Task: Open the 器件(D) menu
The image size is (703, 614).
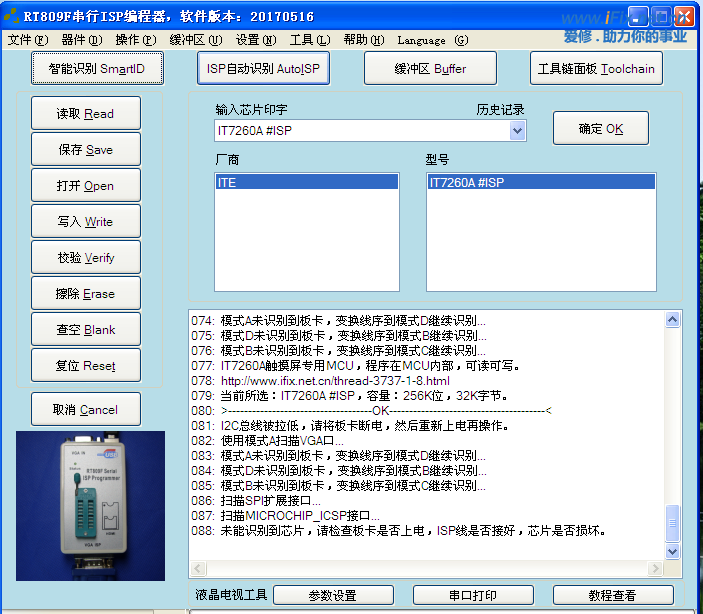Action: [82, 40]
